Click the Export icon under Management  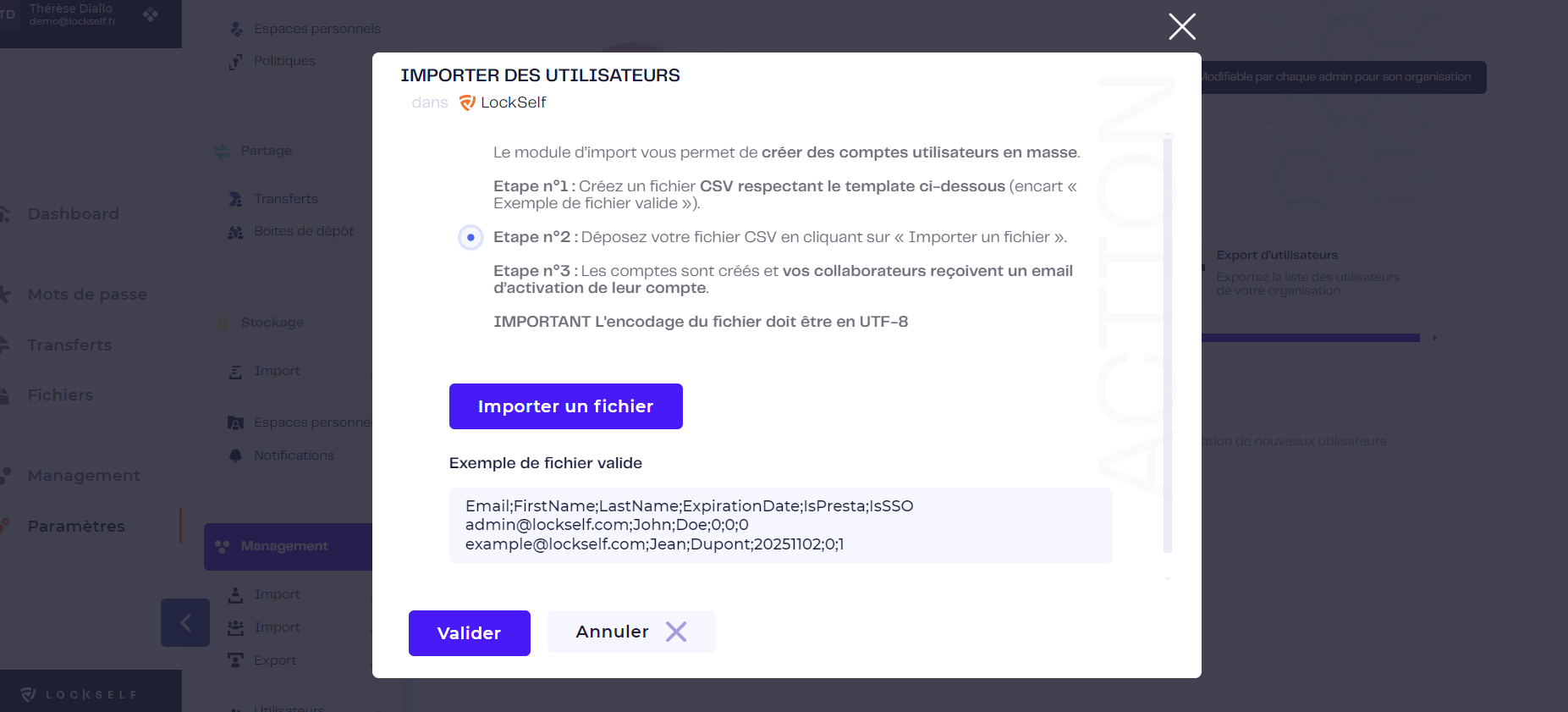235,660
